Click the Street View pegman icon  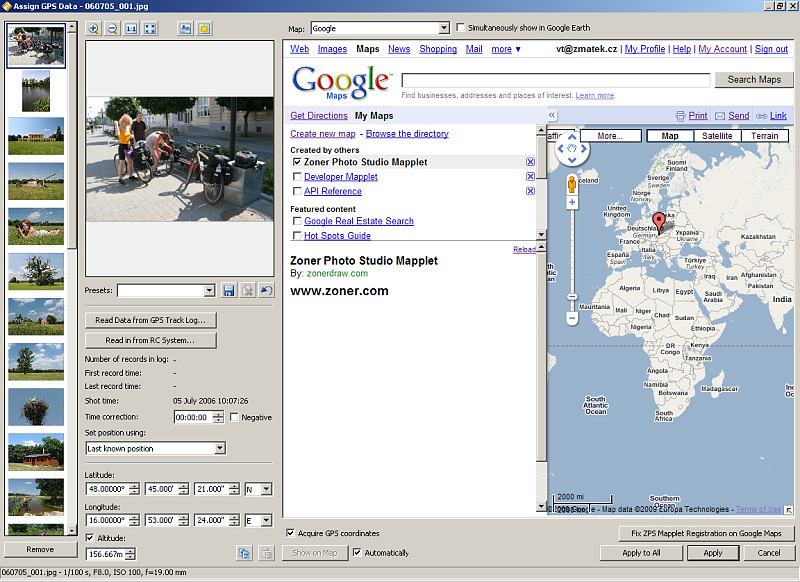(572, 184)
